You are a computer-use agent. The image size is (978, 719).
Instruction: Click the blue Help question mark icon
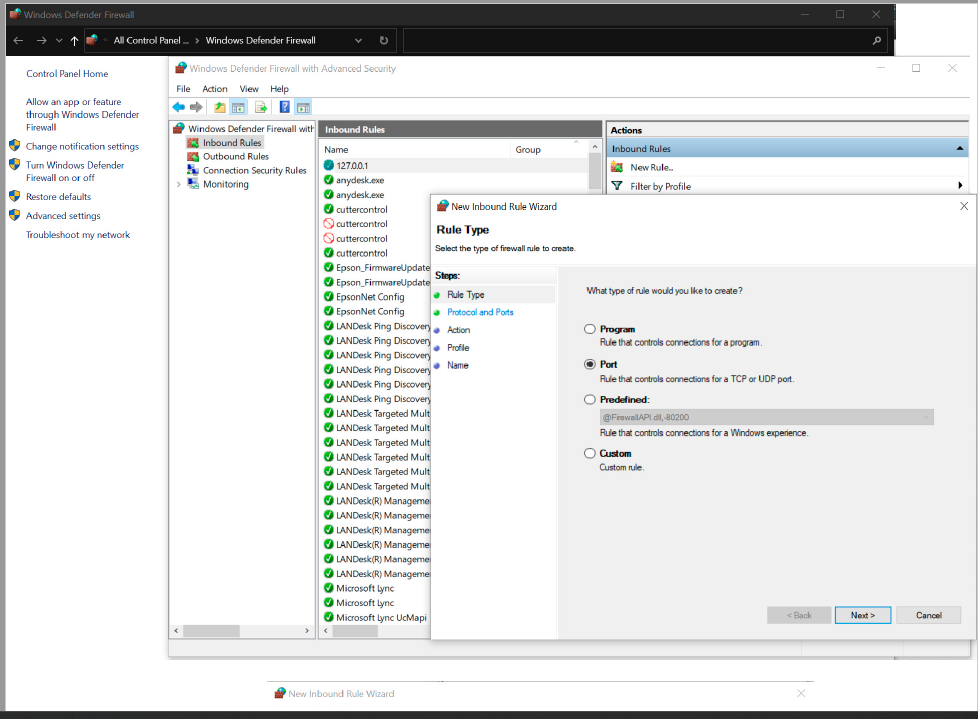pos(285,107)
